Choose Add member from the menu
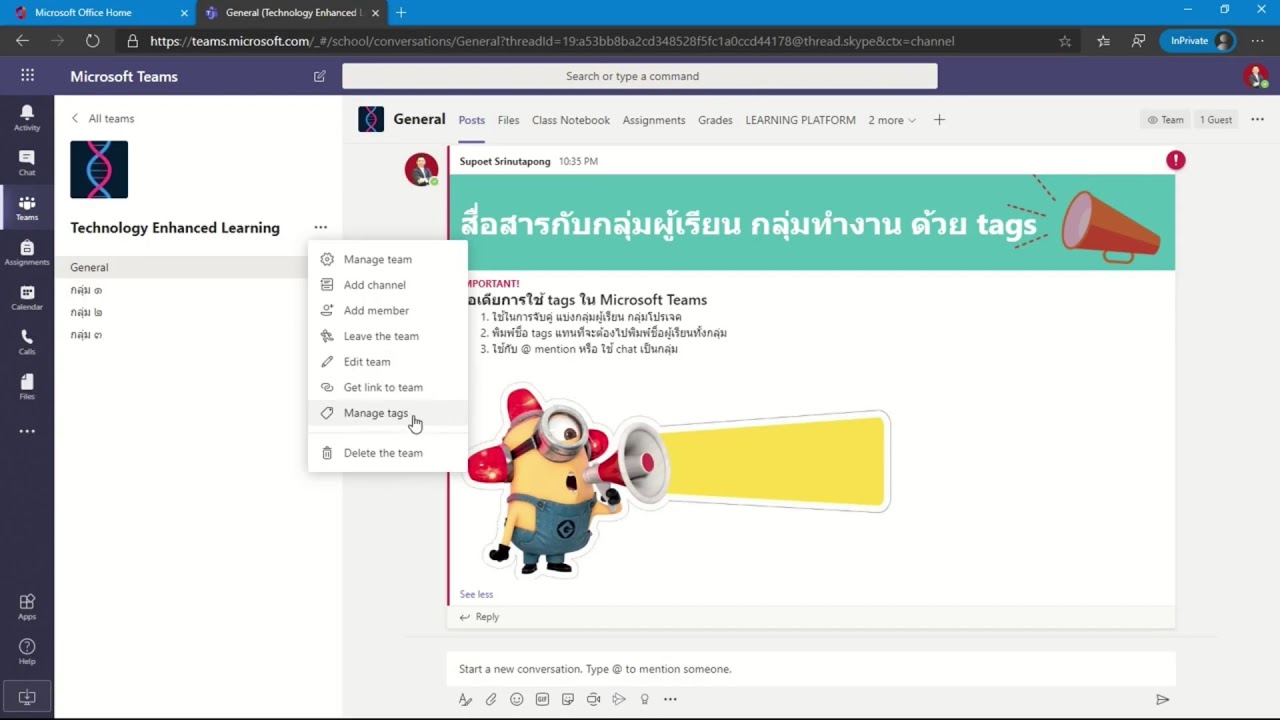Viewport: 1280px width, 720px height. click(388, 311)
